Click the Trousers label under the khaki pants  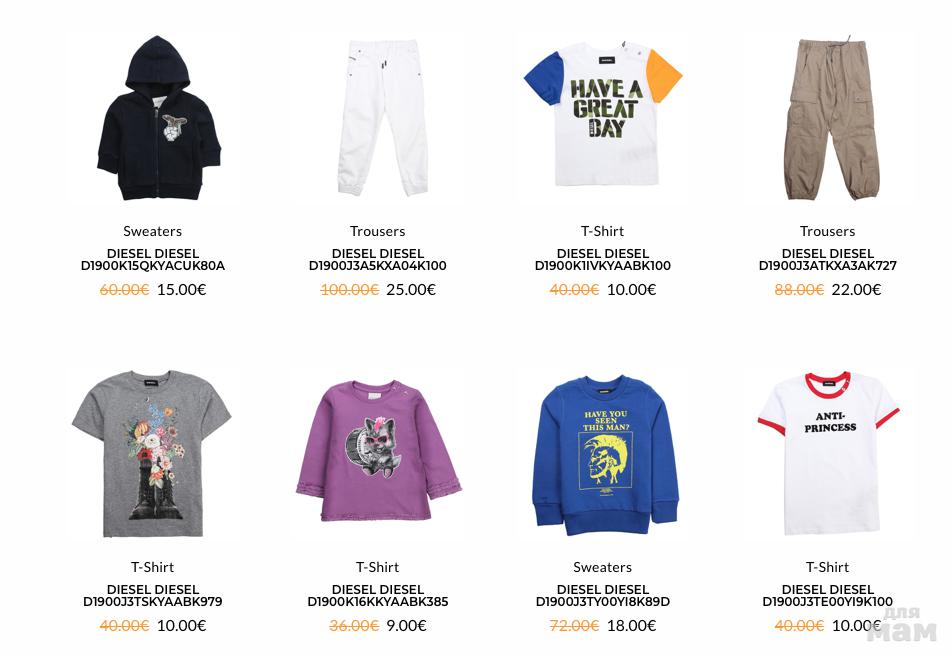(x=828, y=231)
